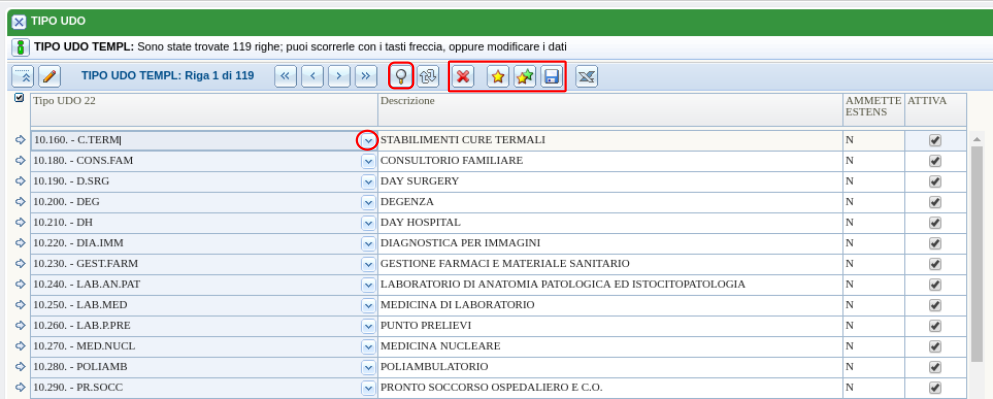Click AMMETTE ESTENS column header
Screen dimensions: 993x399
873,110
